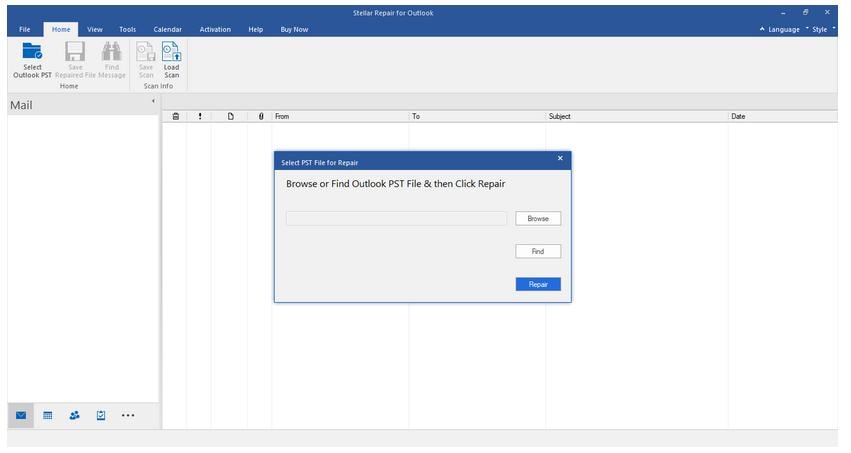This screenshot has height=453, width=851.
Task: Open the Activation tab
Action: (x=215, y=29)
